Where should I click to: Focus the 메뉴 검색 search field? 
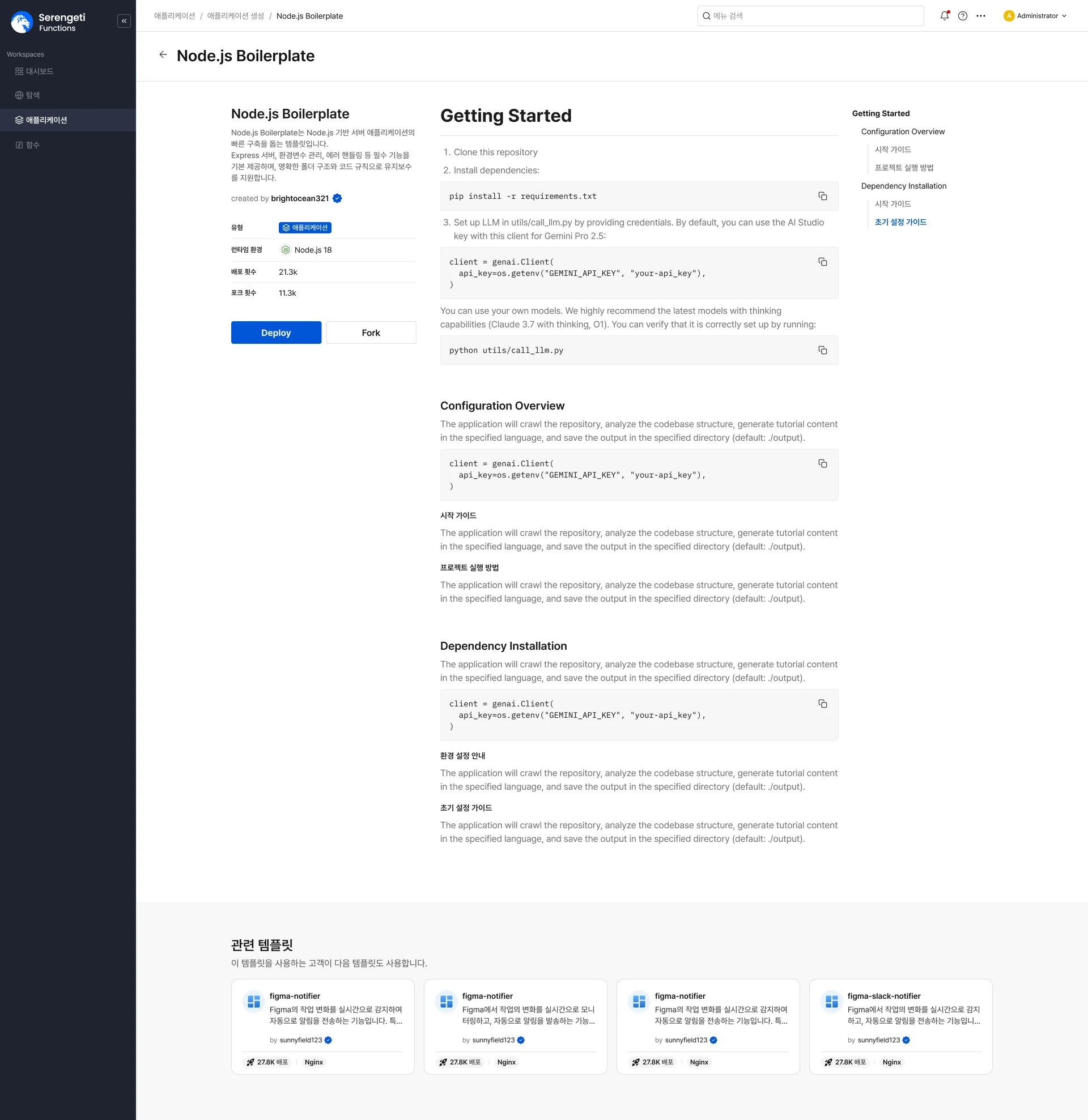[810, 16]
